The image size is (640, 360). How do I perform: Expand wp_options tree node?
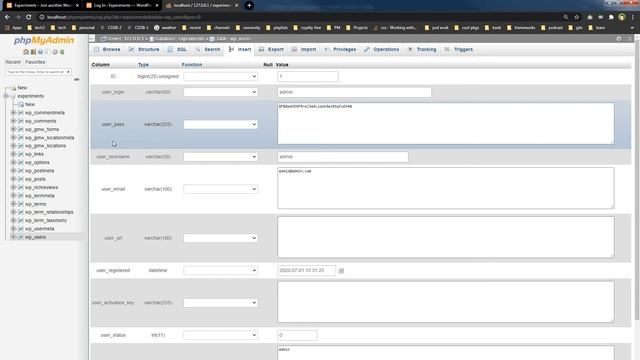pyautogui.click(x=13, y=162)
